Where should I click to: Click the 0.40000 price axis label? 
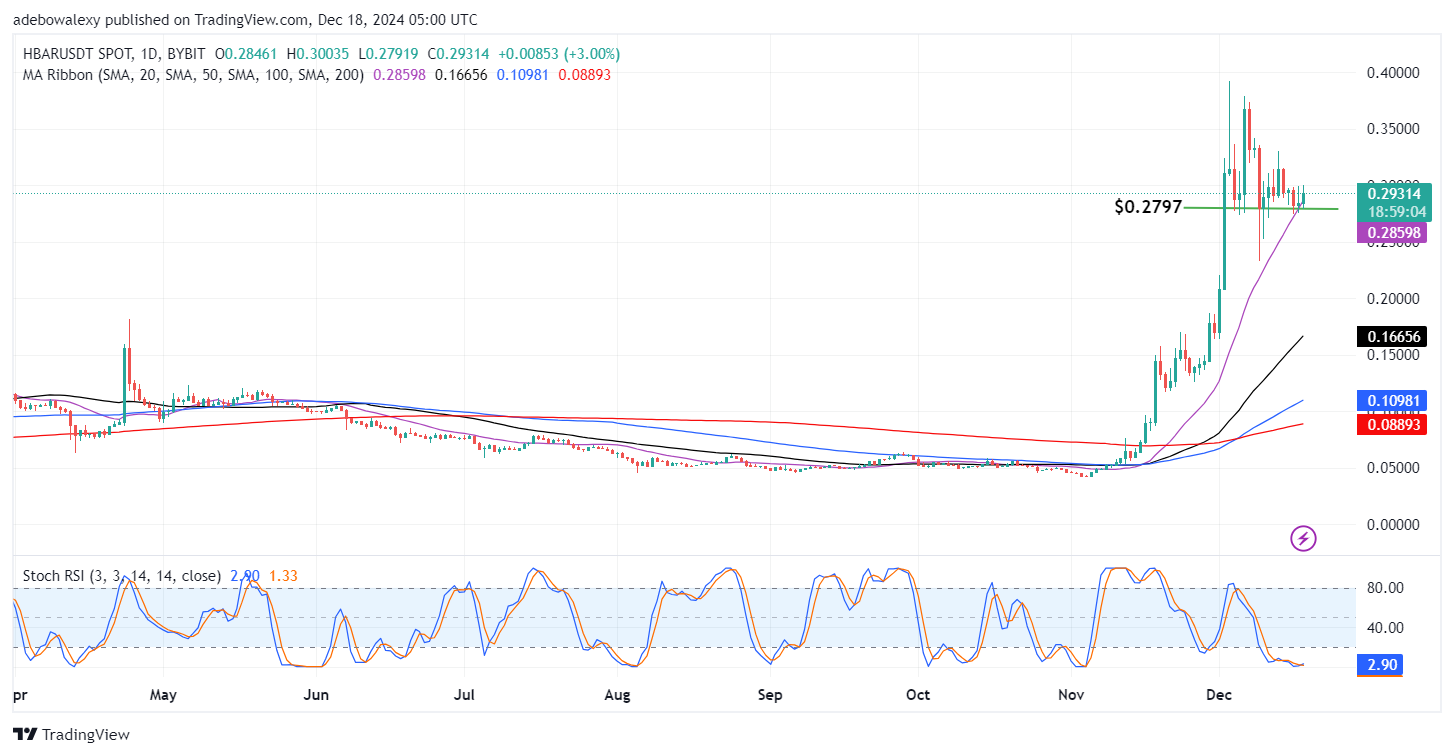(1391, 73)
